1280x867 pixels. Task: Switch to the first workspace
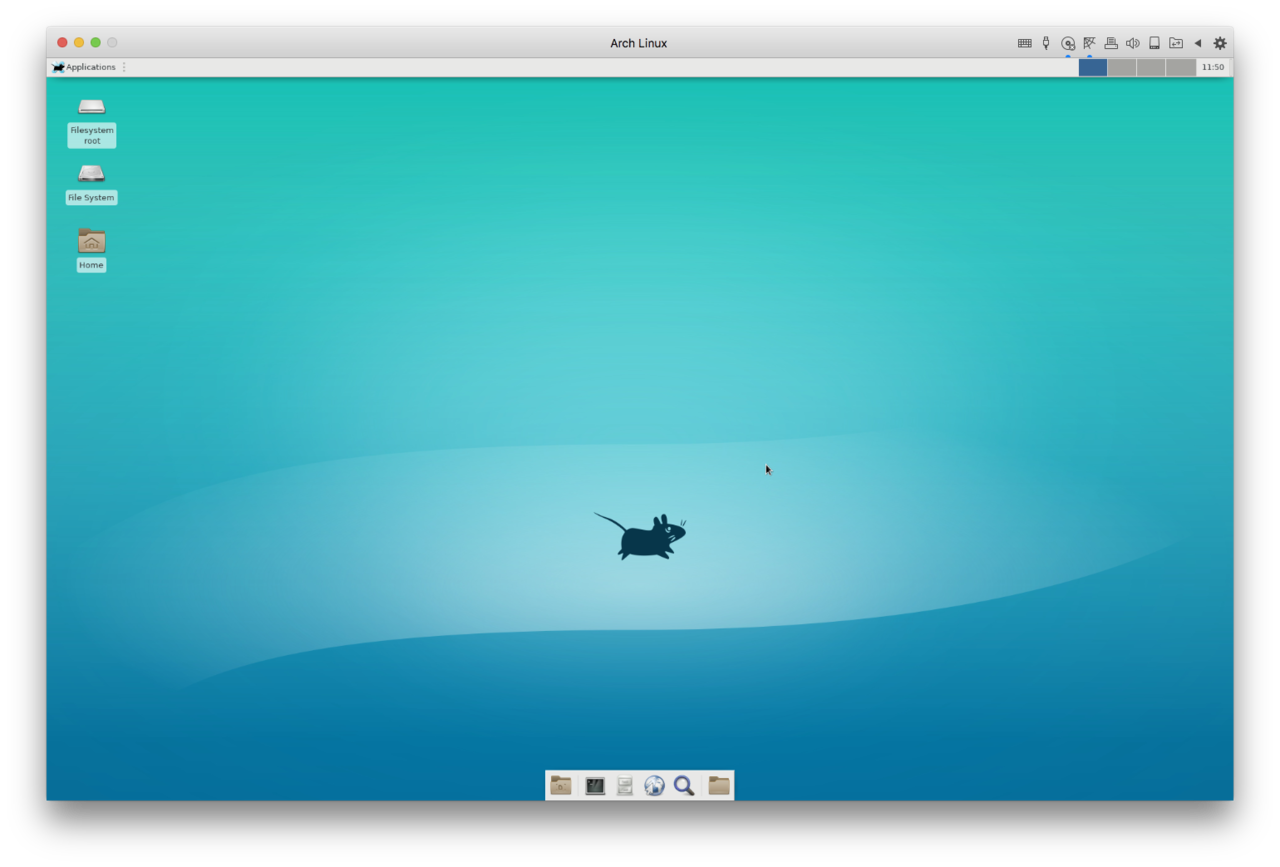(x=1093, y=67)
